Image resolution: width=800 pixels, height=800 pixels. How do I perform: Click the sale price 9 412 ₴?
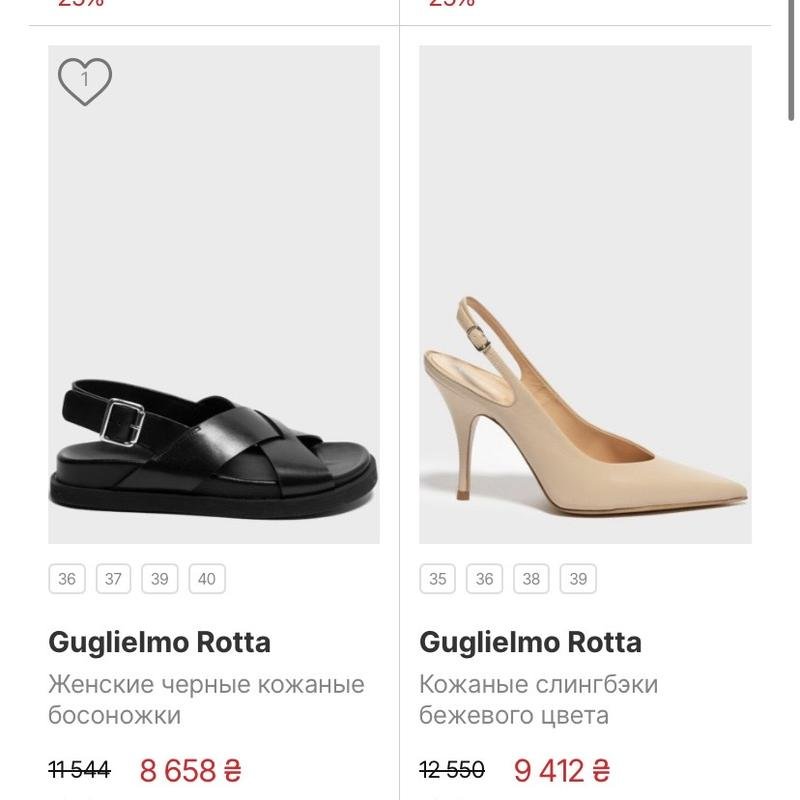(x=561, y=771)
